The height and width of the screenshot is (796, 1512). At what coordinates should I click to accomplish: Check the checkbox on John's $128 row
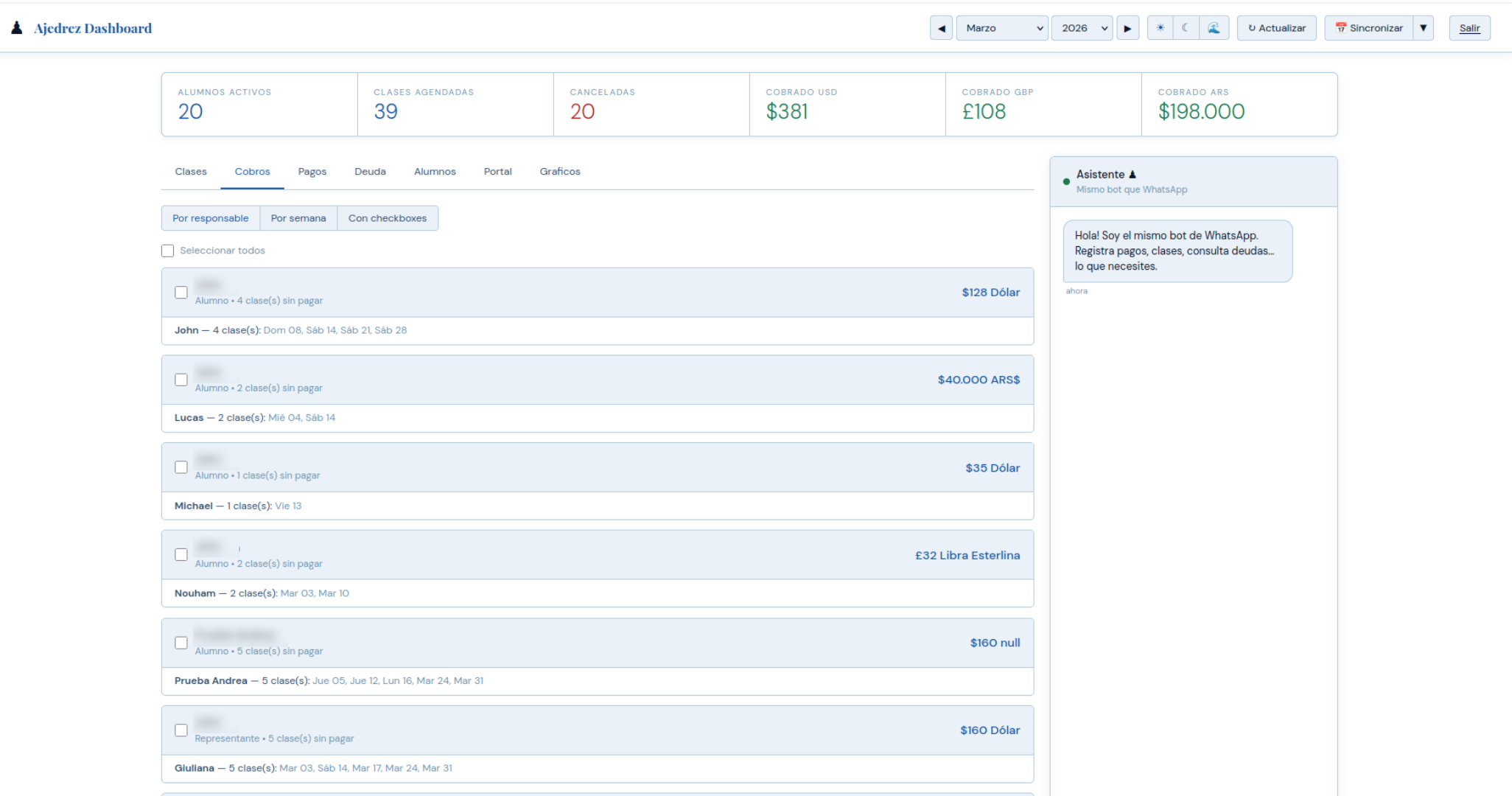coord(181,292)
